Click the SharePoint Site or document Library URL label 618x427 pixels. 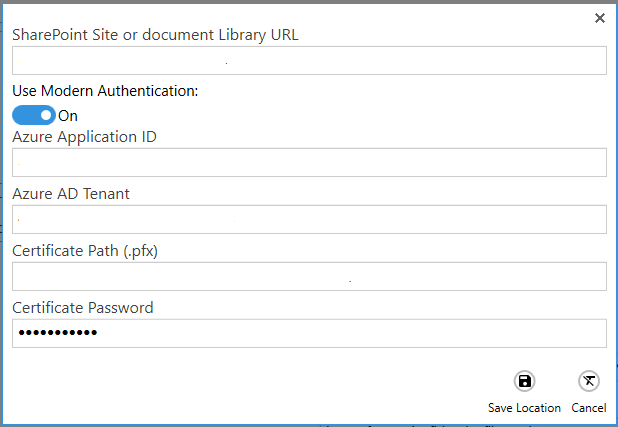pyautogui.click(x=155, y=35)
